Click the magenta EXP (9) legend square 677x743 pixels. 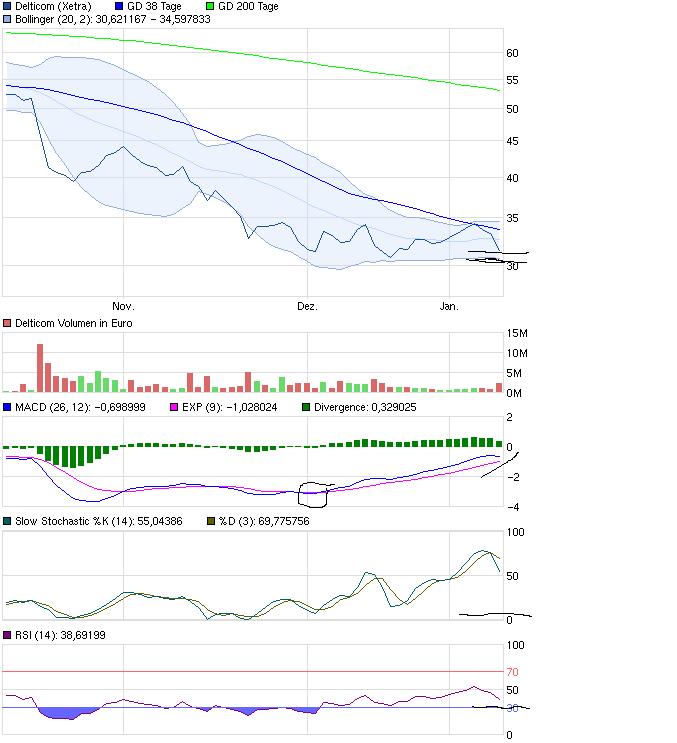175,408
